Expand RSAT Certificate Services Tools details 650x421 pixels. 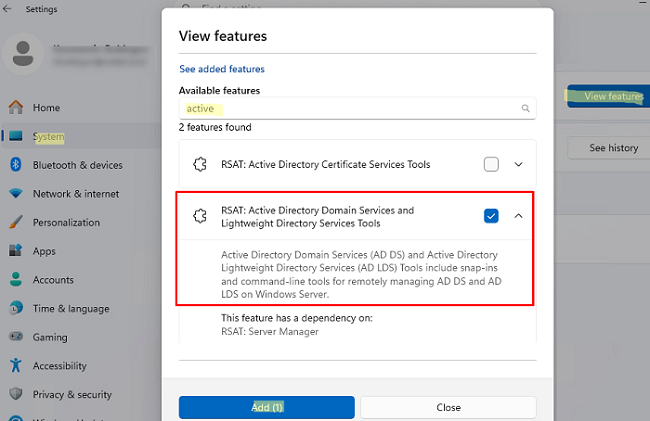click(518, 165)
